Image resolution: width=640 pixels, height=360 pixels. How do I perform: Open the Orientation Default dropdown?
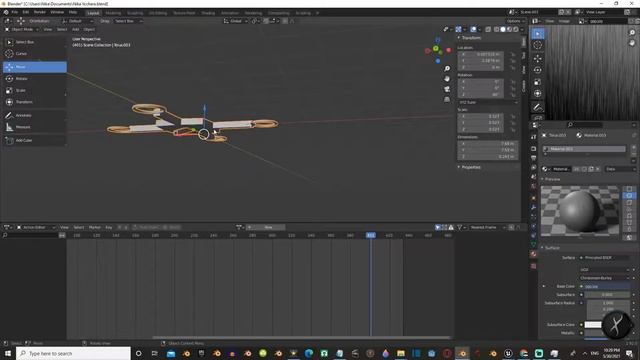click(x=78, y=21)
